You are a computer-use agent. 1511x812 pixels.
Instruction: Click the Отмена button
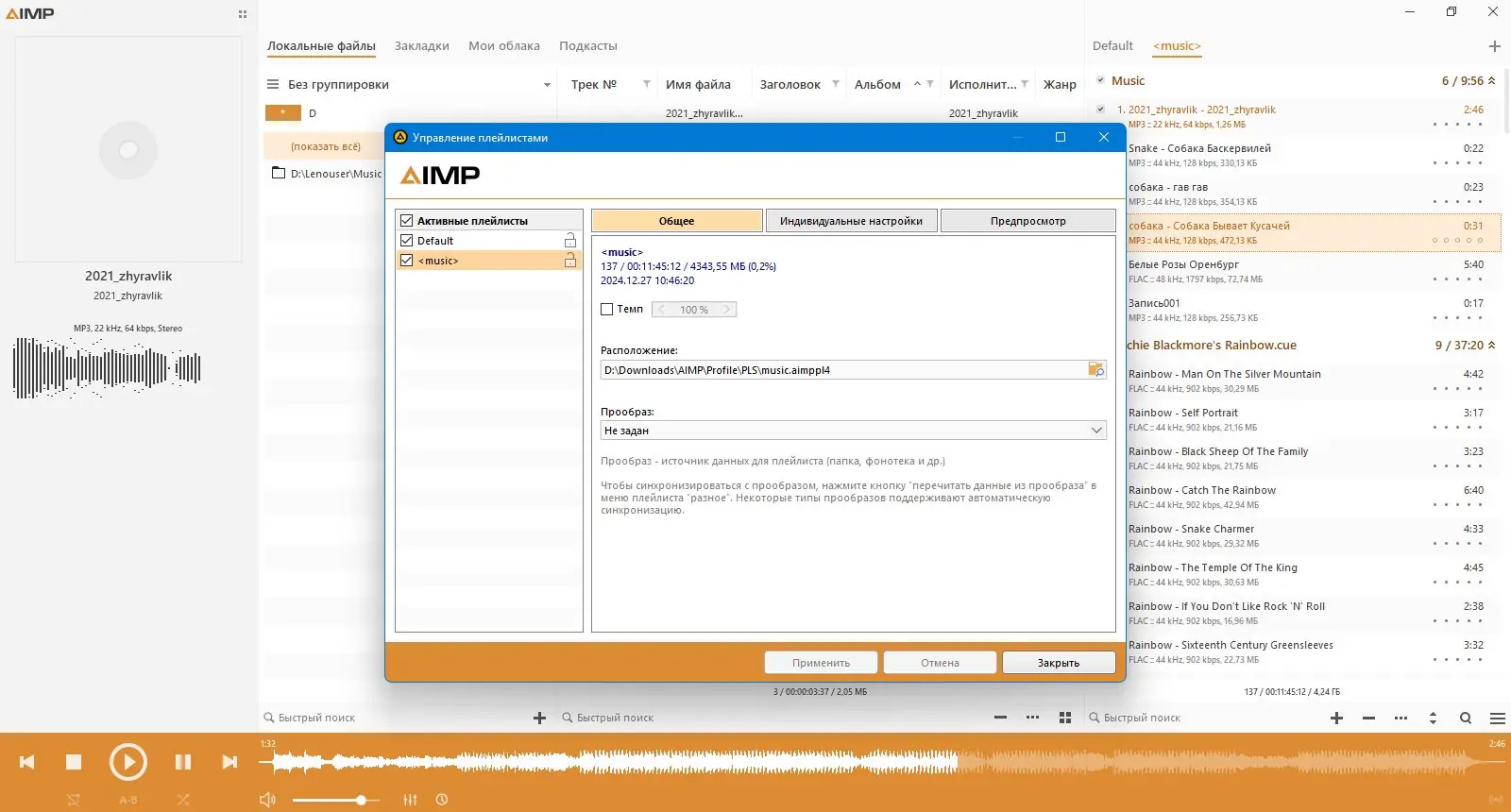click(x=940, y=663)
